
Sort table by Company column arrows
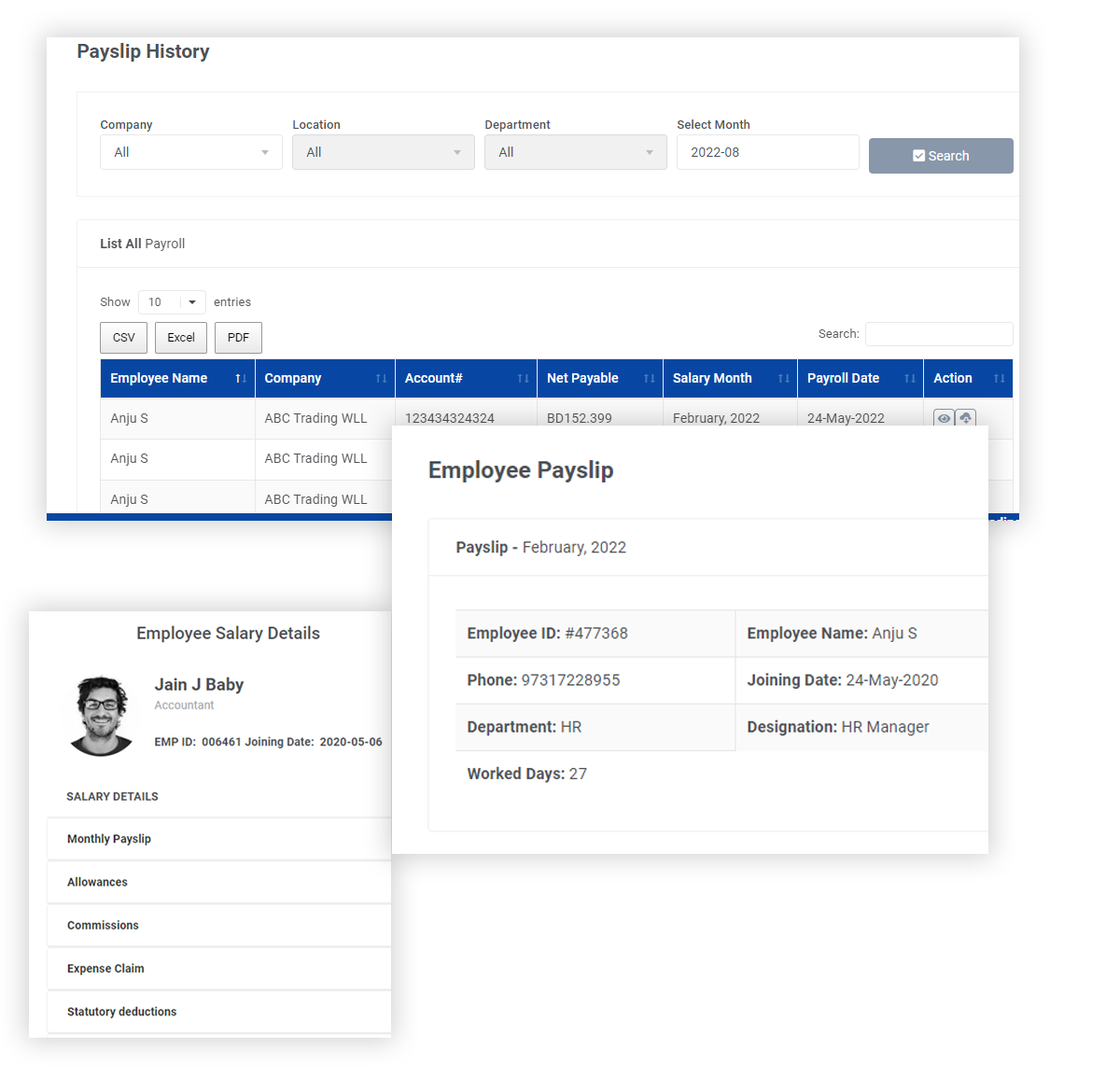[x=382, y=378]
